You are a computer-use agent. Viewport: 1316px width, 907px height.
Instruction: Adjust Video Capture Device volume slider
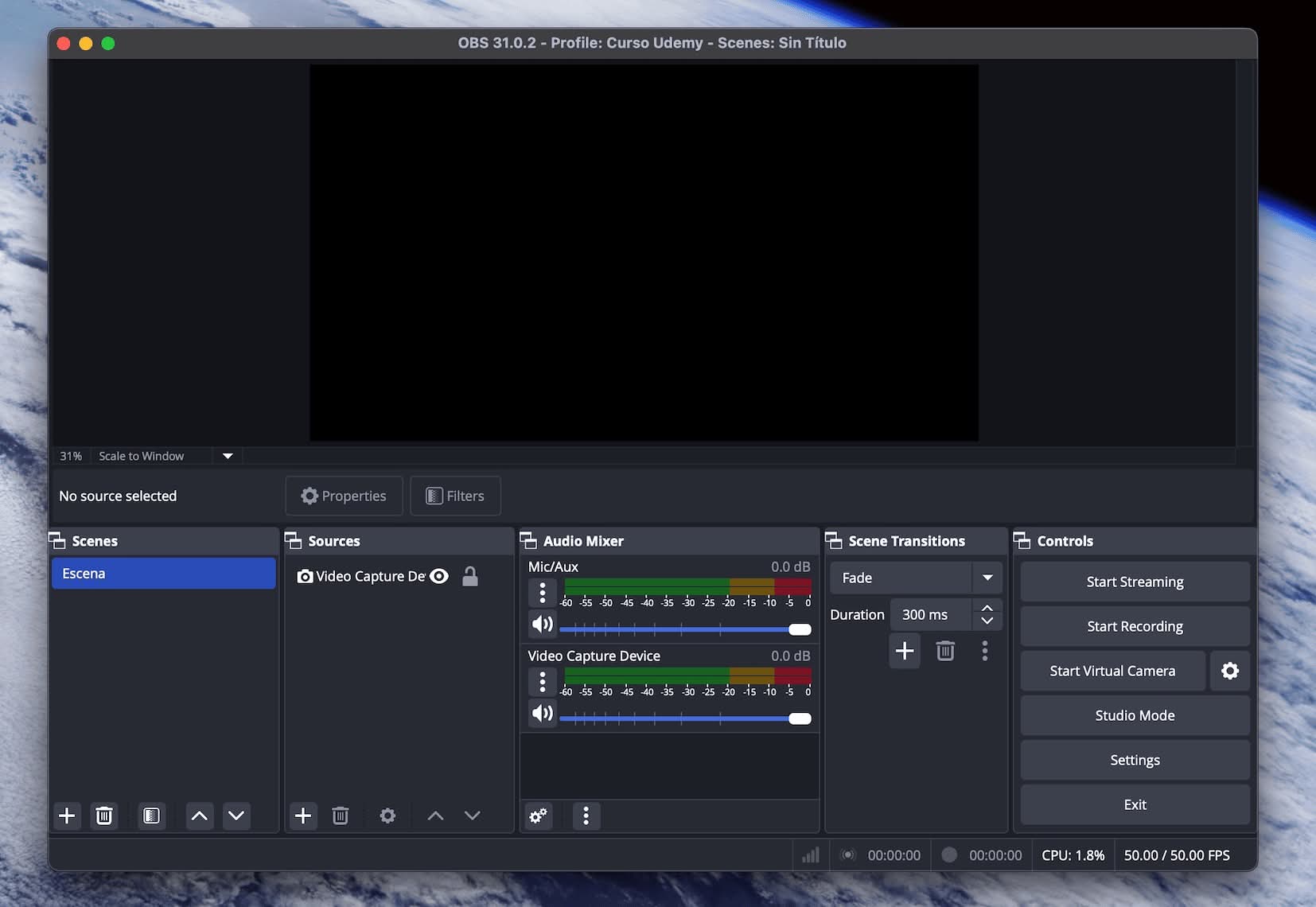(x=686, y=718)
